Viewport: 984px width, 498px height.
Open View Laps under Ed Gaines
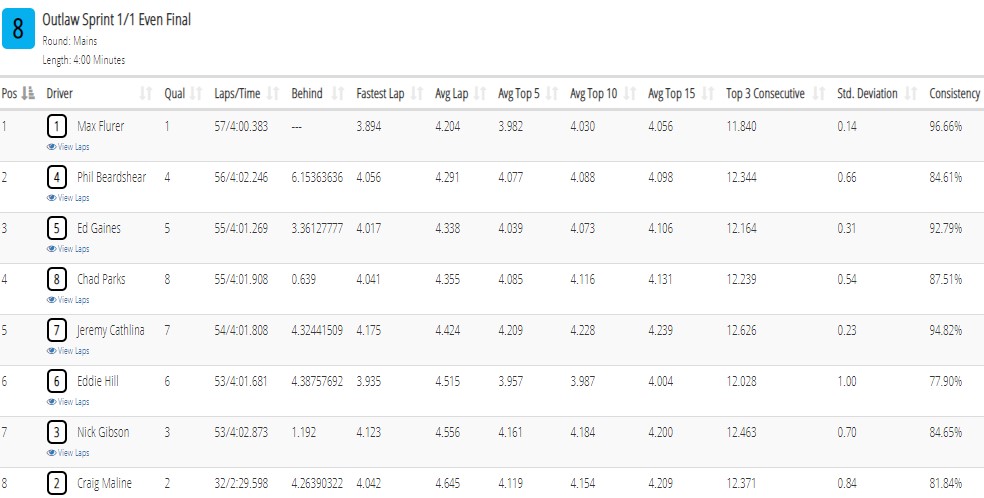click(x=68, y=249)
